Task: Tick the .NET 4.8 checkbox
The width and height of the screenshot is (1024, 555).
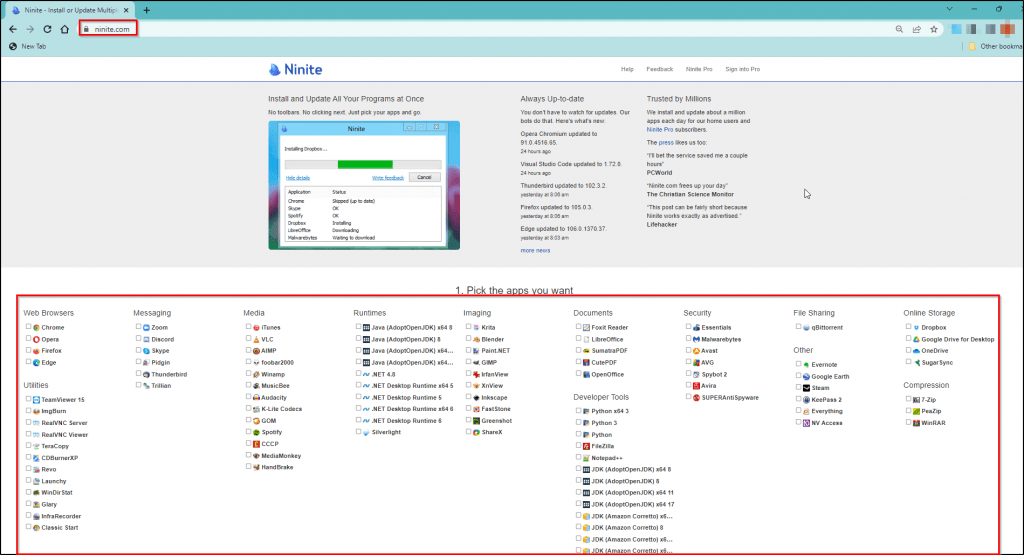Action: click(359, 373)
